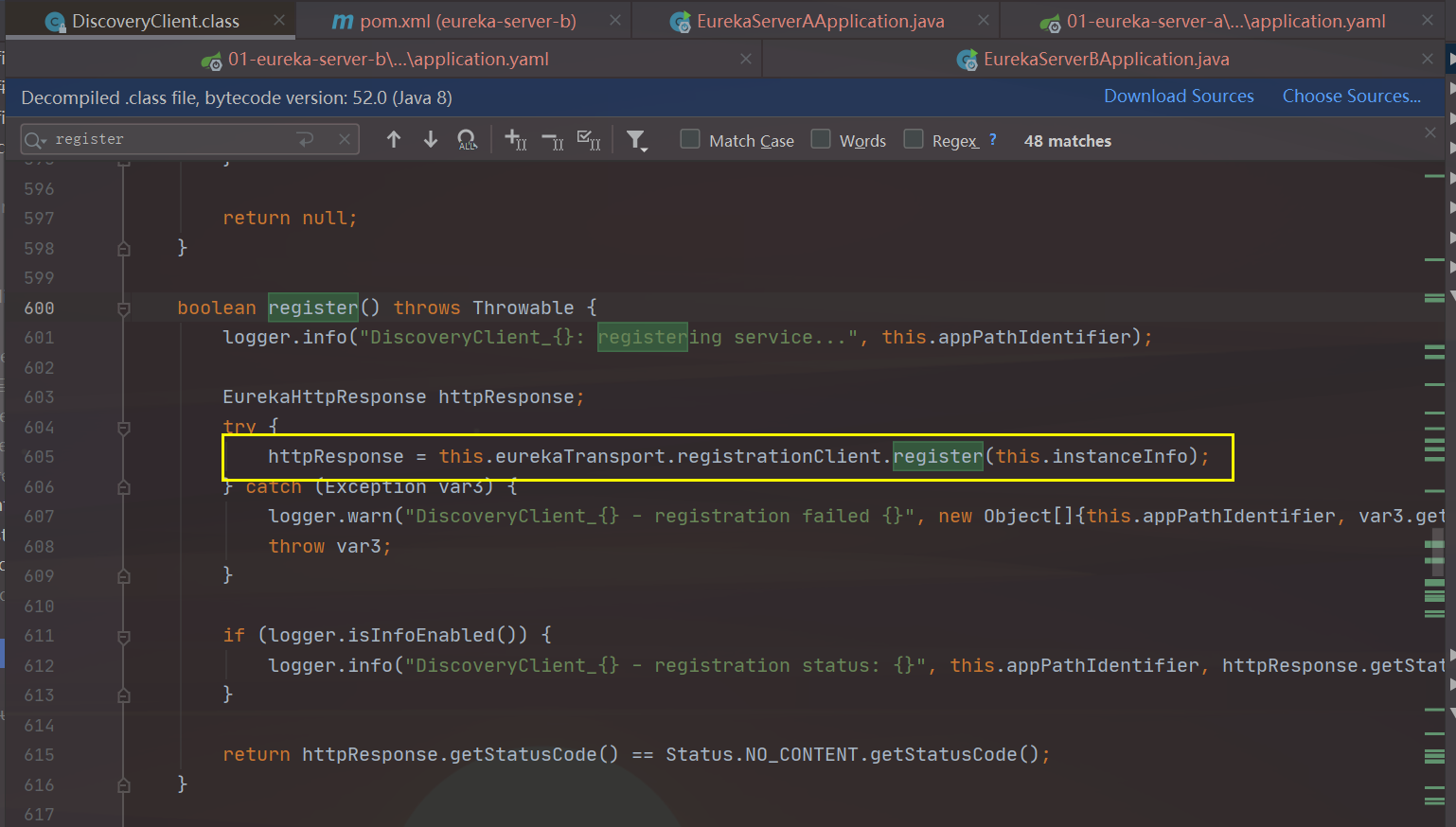The width and height of the screenshot is (1456, 827).
Task: Click Find All occurrences icon
Action: 468,140
